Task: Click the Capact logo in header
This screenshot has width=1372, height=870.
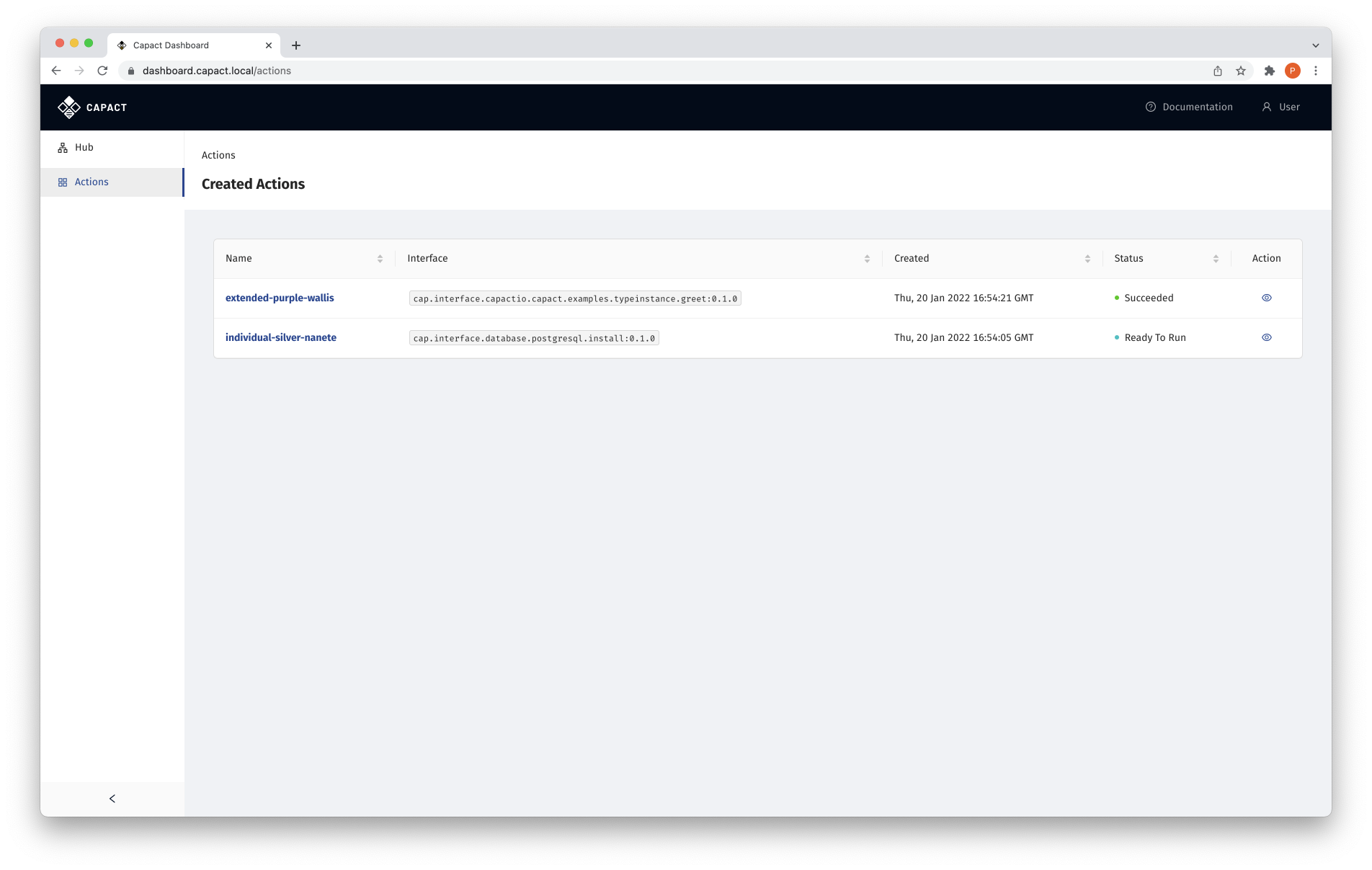Action: pos(92,107)
